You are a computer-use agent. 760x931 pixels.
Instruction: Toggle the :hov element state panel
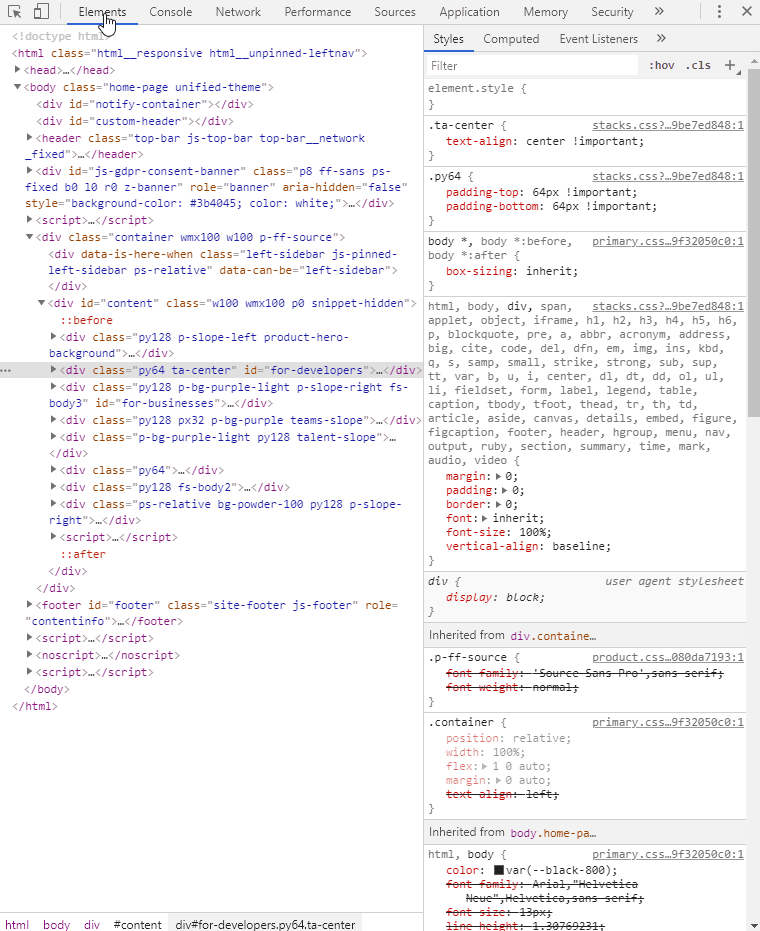[661, 65]
